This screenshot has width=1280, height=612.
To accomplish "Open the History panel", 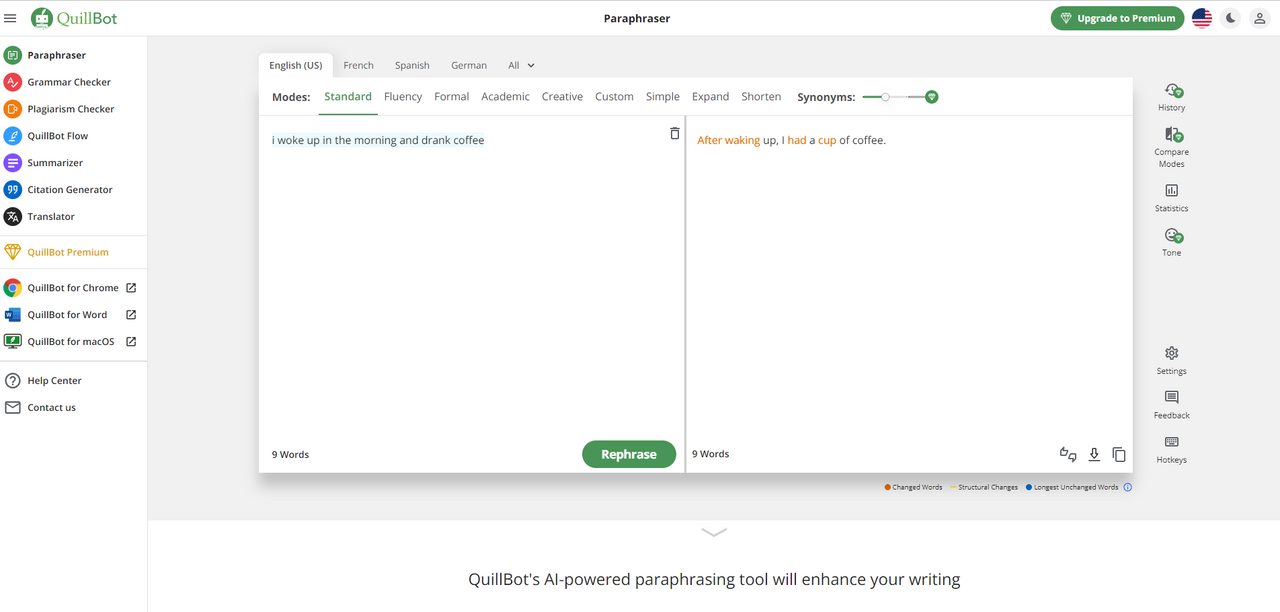I will [1172, 97].
